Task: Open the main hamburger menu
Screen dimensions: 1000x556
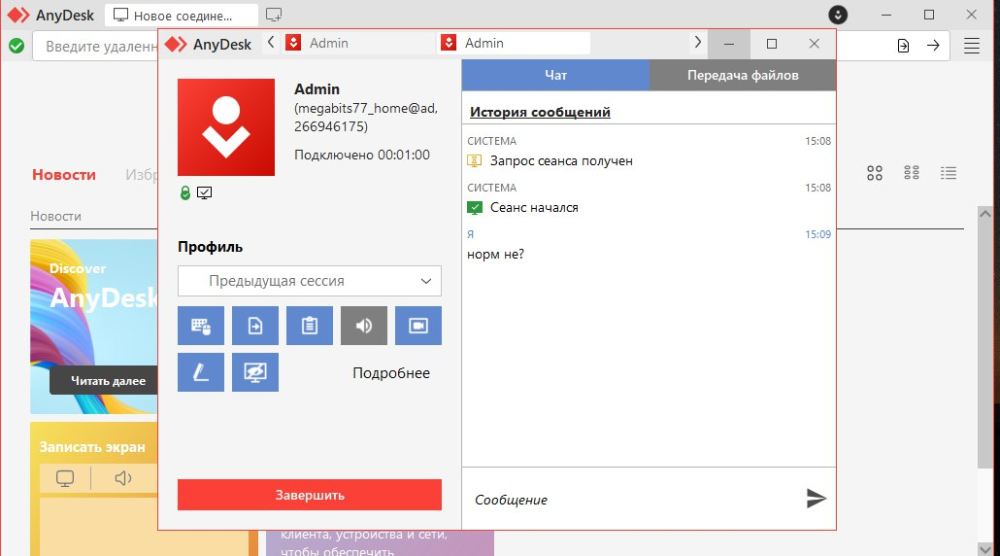Action: point(971,46)
